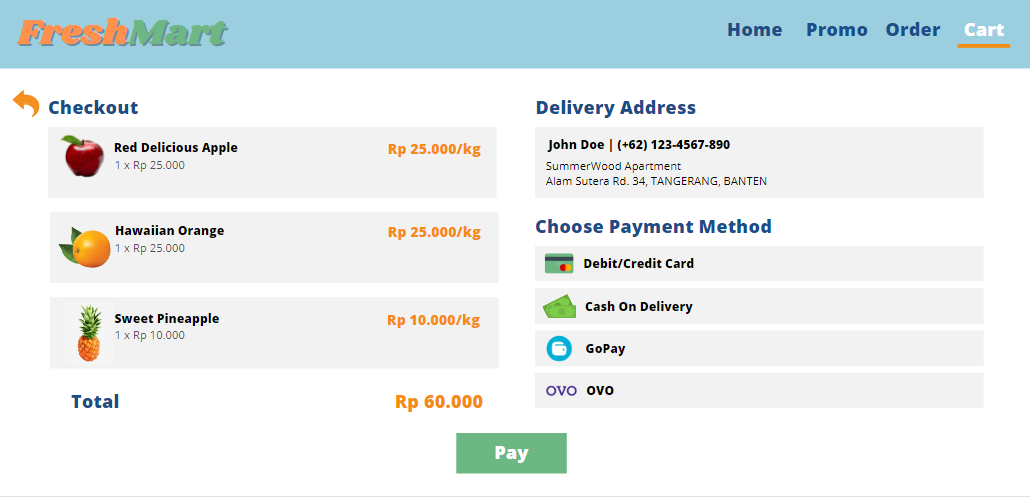Select OVO payment option
The width and height of the screenshot is (1030, 497).
[600, 391]
